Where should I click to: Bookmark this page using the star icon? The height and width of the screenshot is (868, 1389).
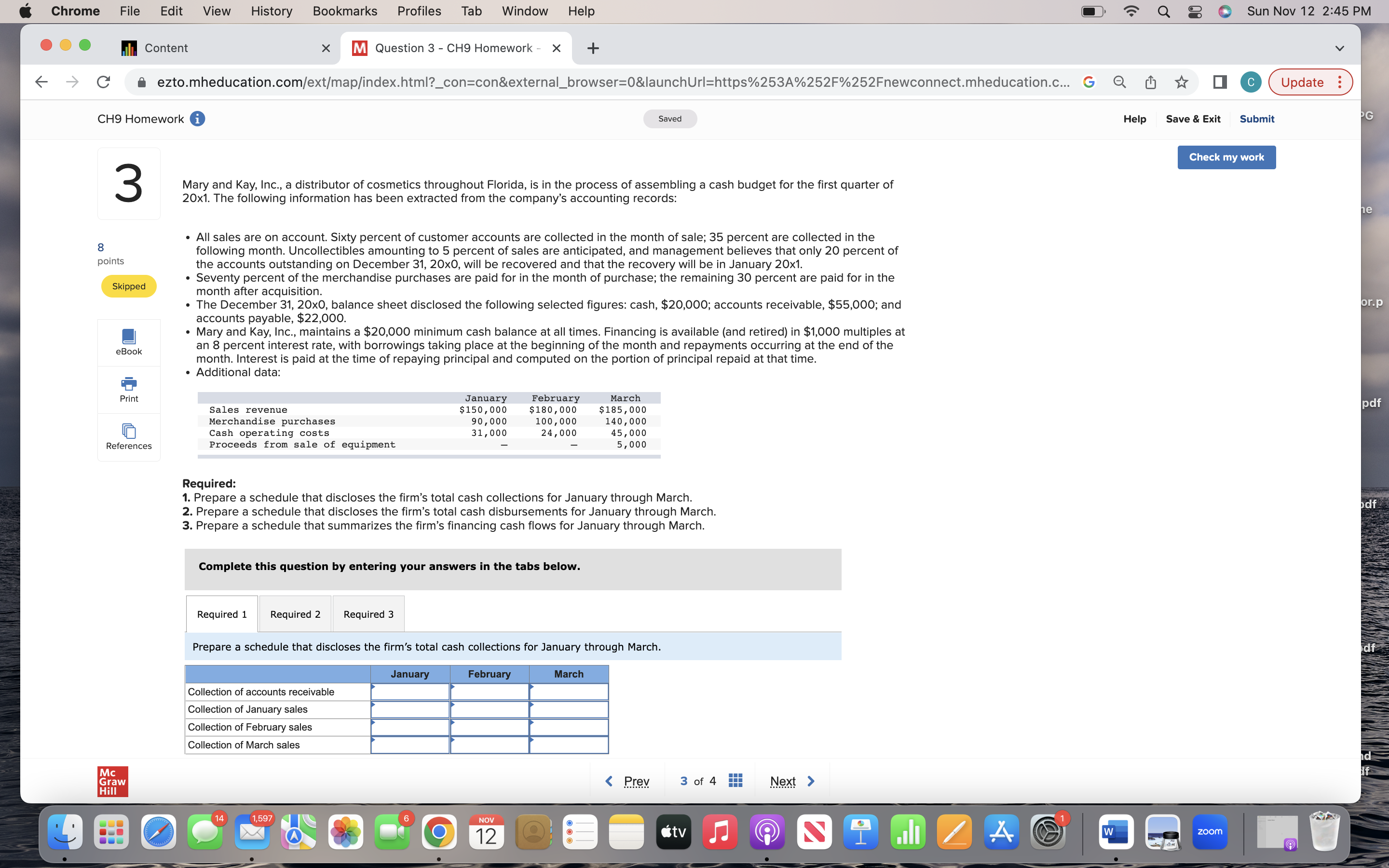pyautogui.click(x=1182, y=82)
